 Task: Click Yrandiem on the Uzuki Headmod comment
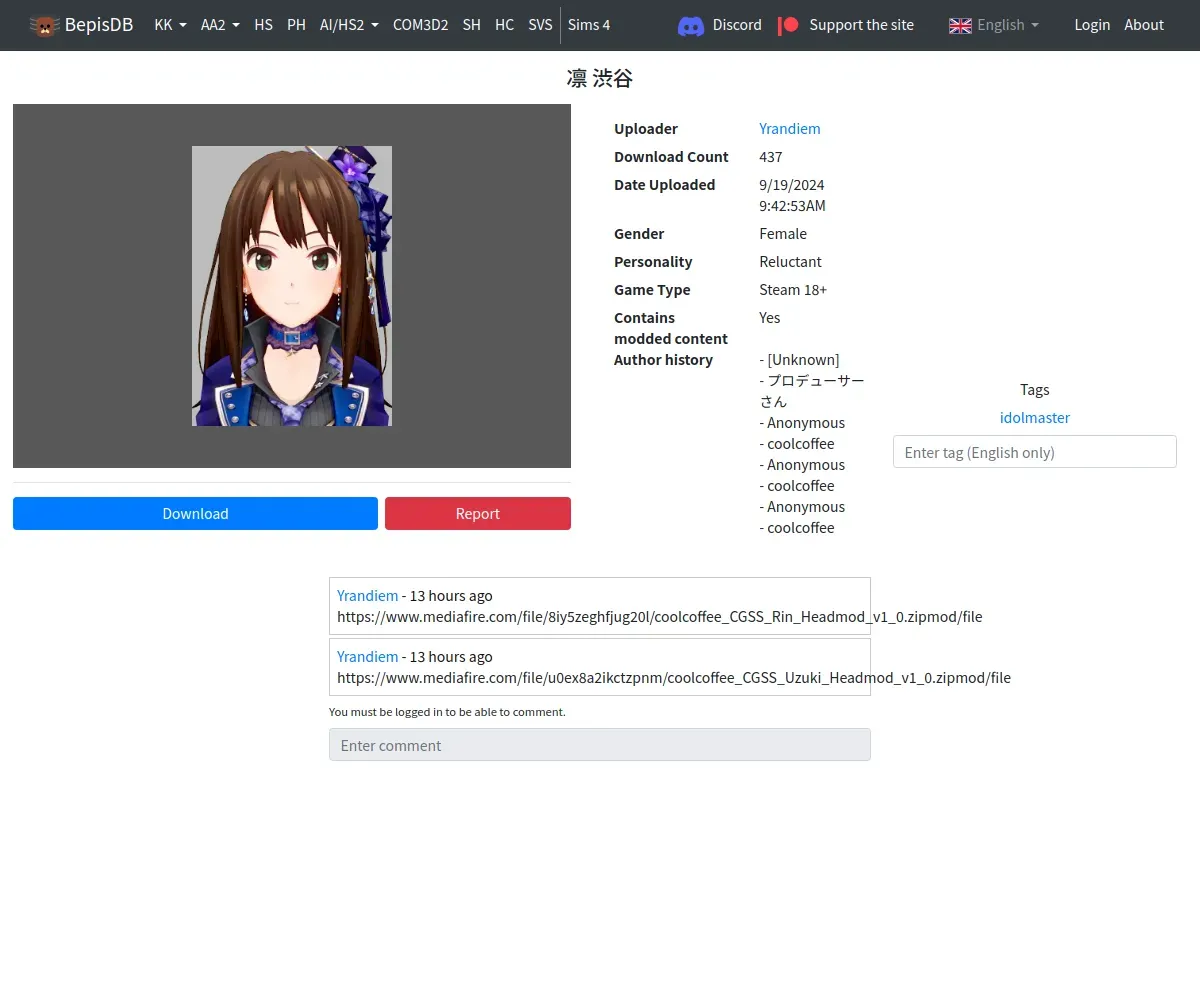[367, 657]
